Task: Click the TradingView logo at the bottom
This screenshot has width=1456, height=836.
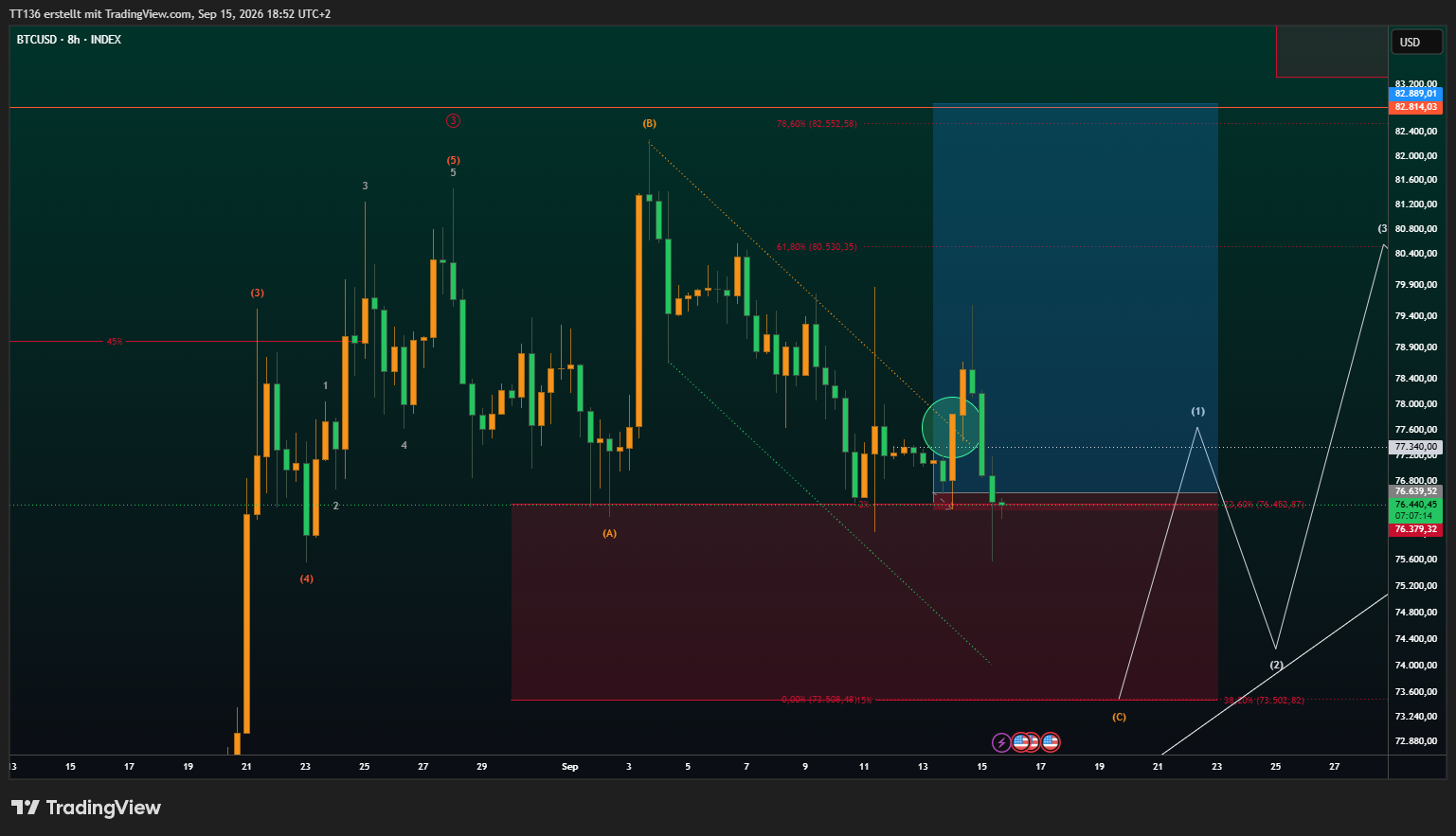Action: [86, 808]
